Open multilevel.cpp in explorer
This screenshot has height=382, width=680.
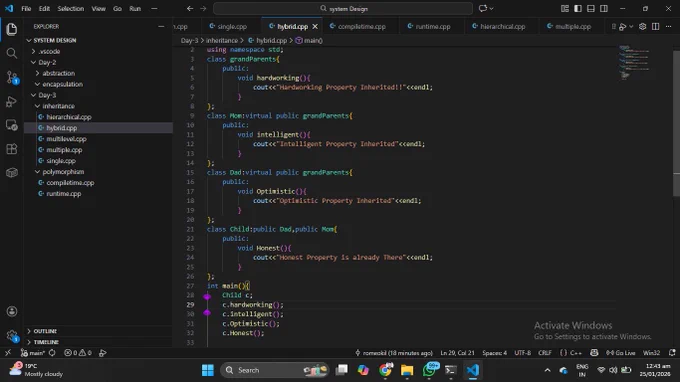tap(66, 139)
